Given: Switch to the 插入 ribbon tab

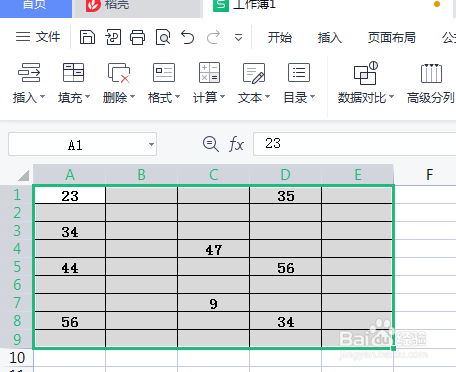Looking at the screenshot, I should [x=330, y=37].
